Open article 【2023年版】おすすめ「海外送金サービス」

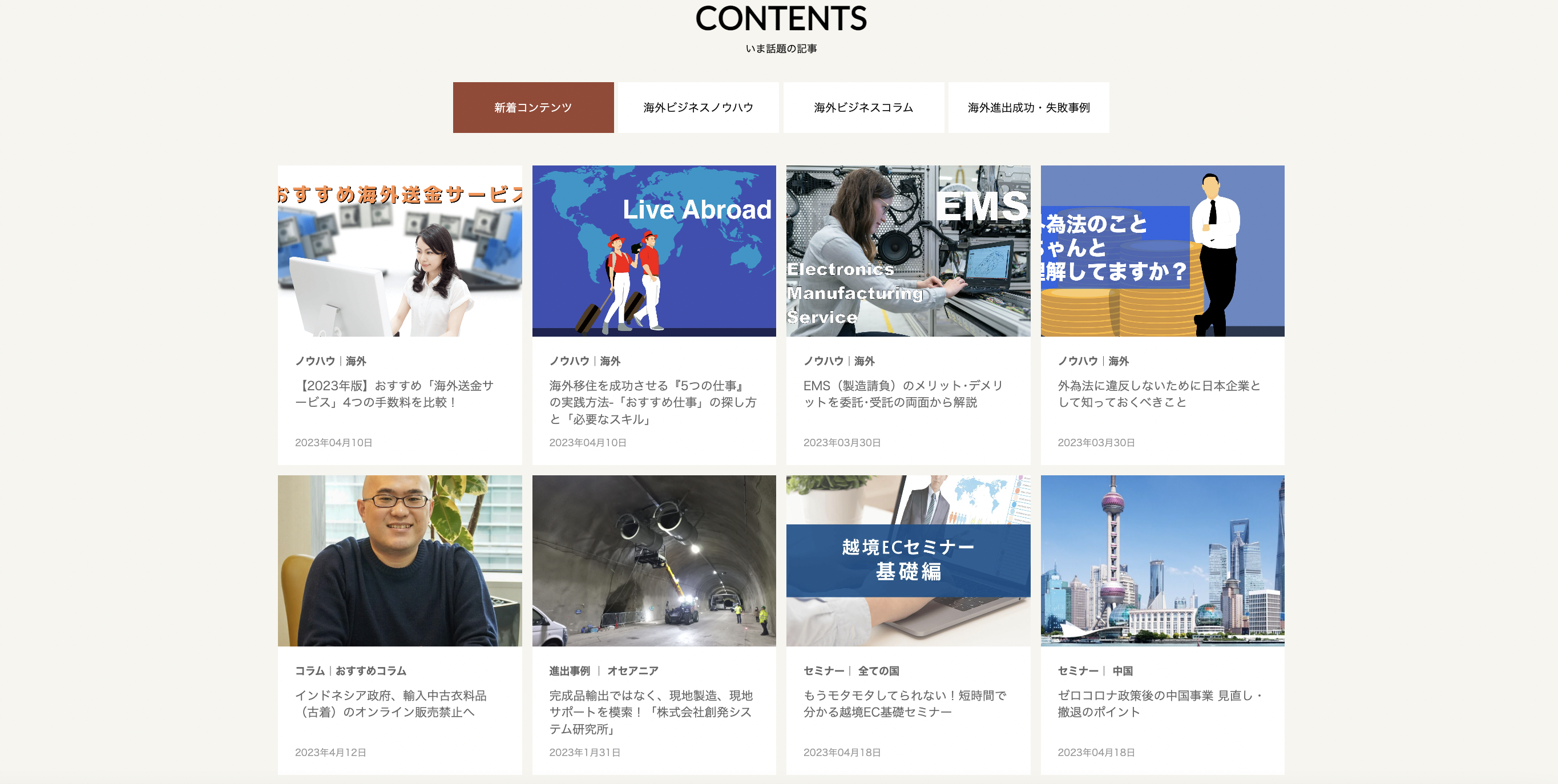coord(394,394)
